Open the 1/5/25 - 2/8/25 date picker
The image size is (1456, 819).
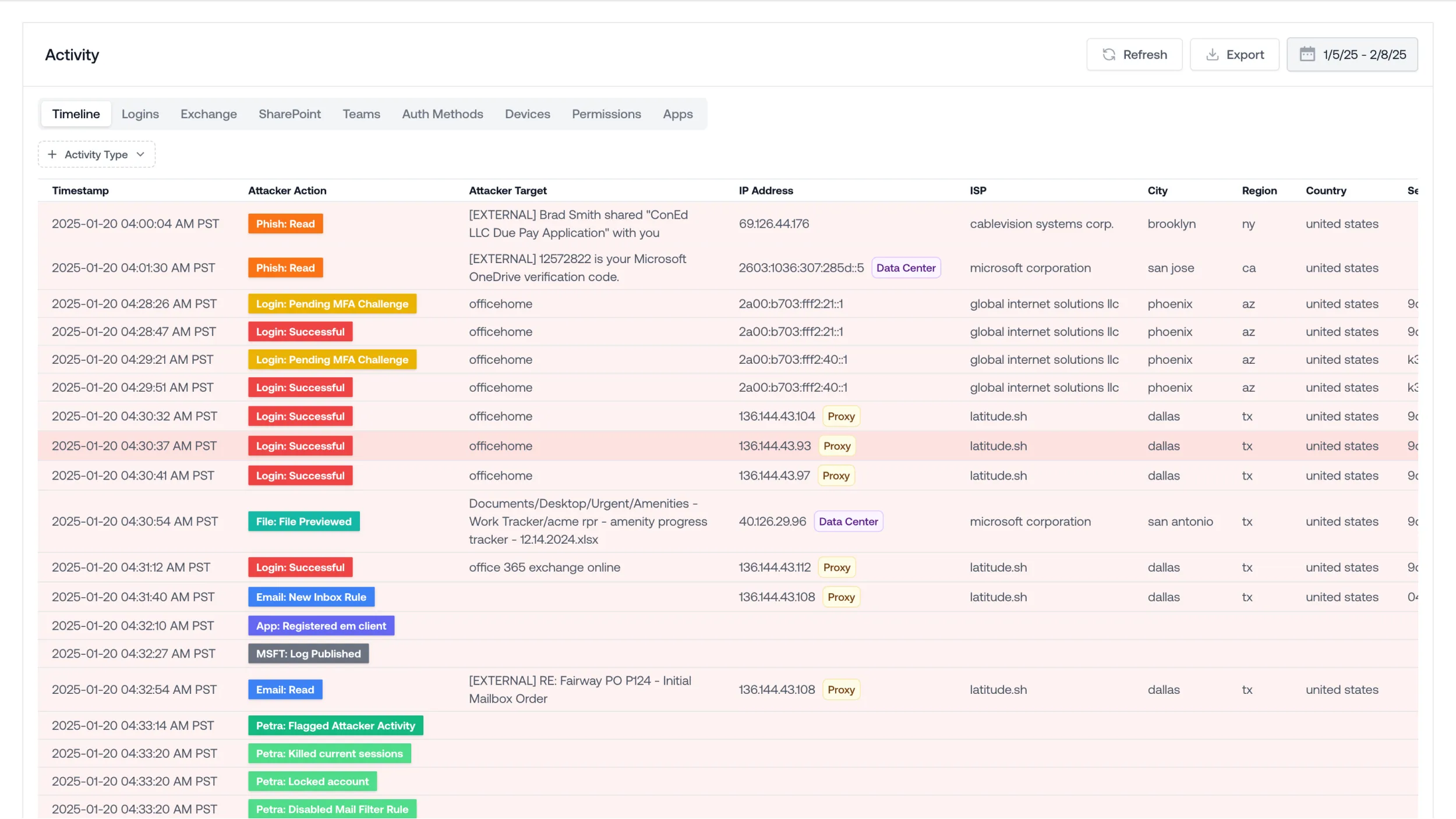click(x=1352, y=55)
